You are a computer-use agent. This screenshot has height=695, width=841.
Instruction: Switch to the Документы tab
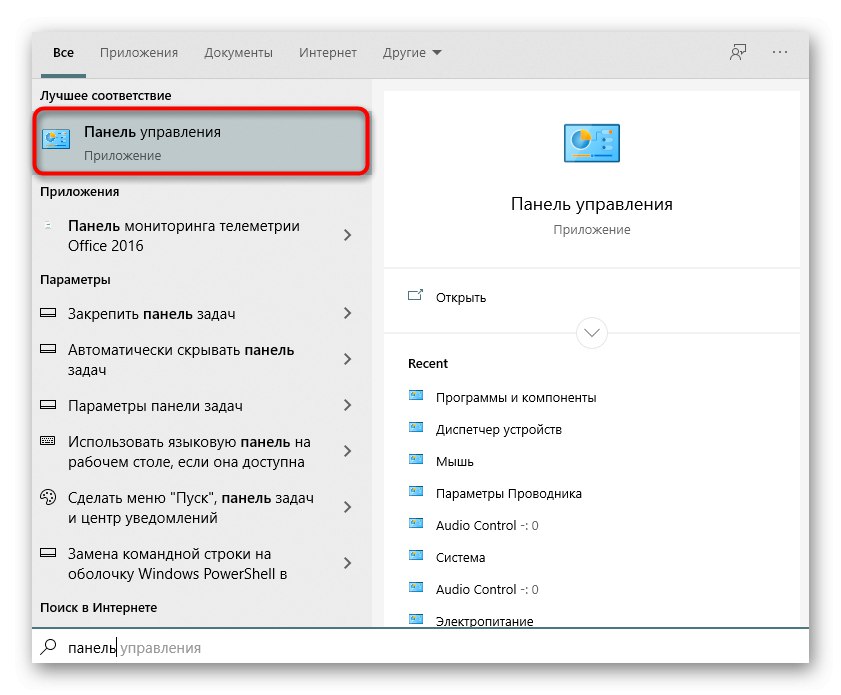click(238, 53)
